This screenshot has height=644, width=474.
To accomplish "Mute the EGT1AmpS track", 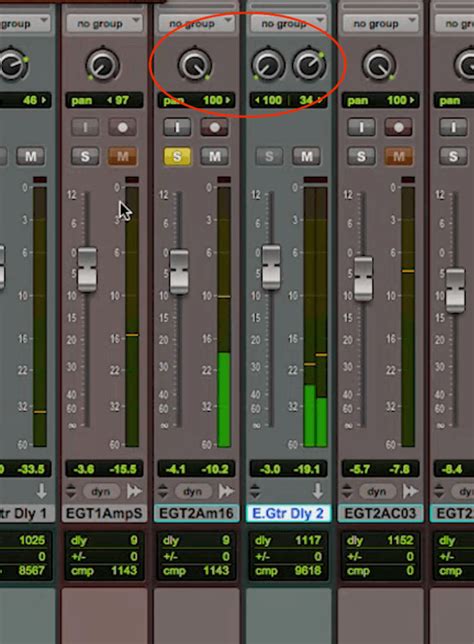I will point(122,156).
